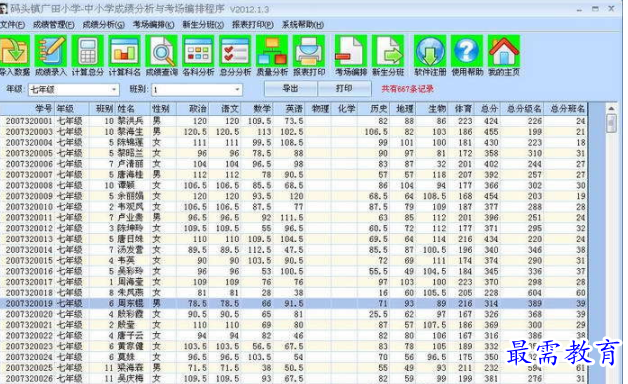Click the 英语 column header
This screenshot has width=628, height=384.
click(289, 109)
